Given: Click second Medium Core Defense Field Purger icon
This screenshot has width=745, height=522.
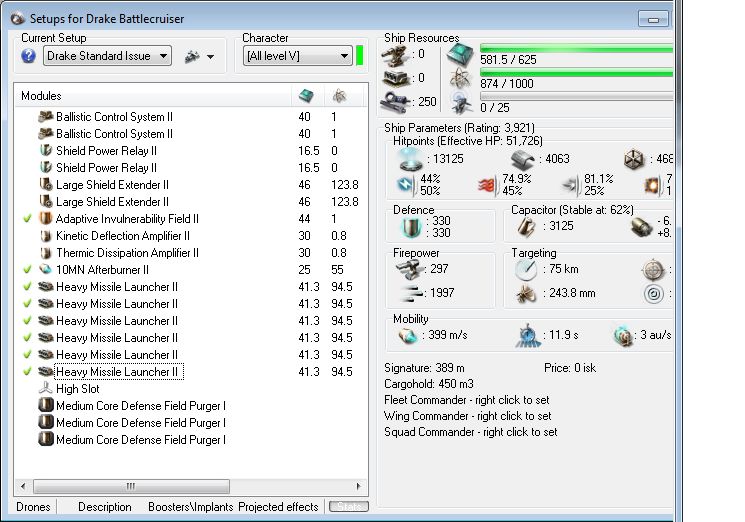Looking at the screenshot, I should (x=46, y=422).
